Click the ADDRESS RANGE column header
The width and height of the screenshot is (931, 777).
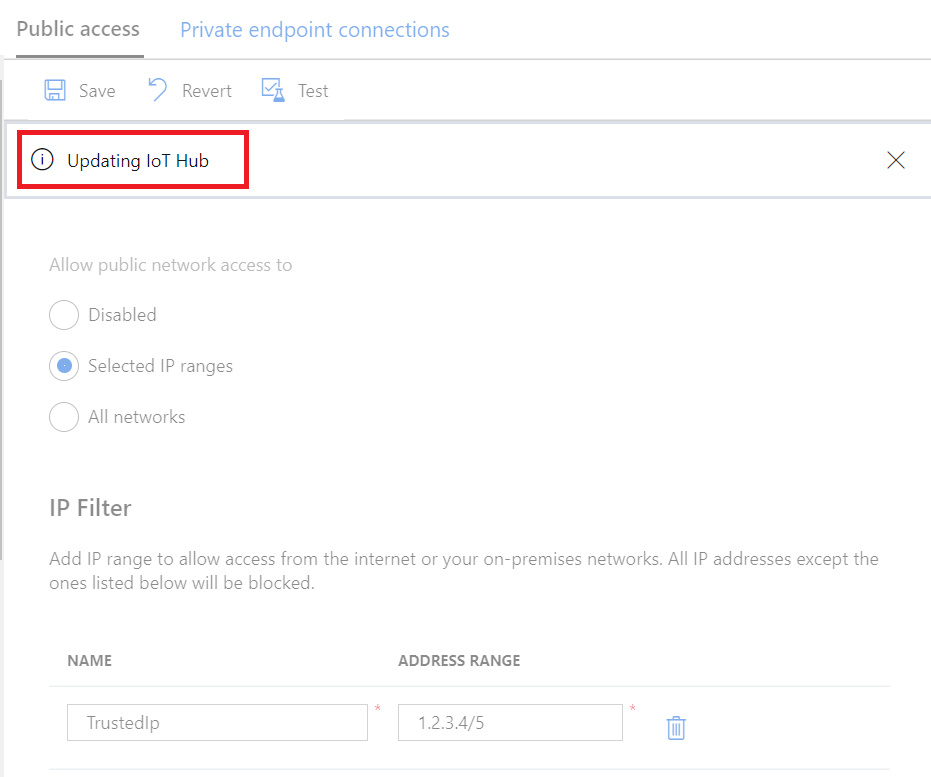point(459,660)
